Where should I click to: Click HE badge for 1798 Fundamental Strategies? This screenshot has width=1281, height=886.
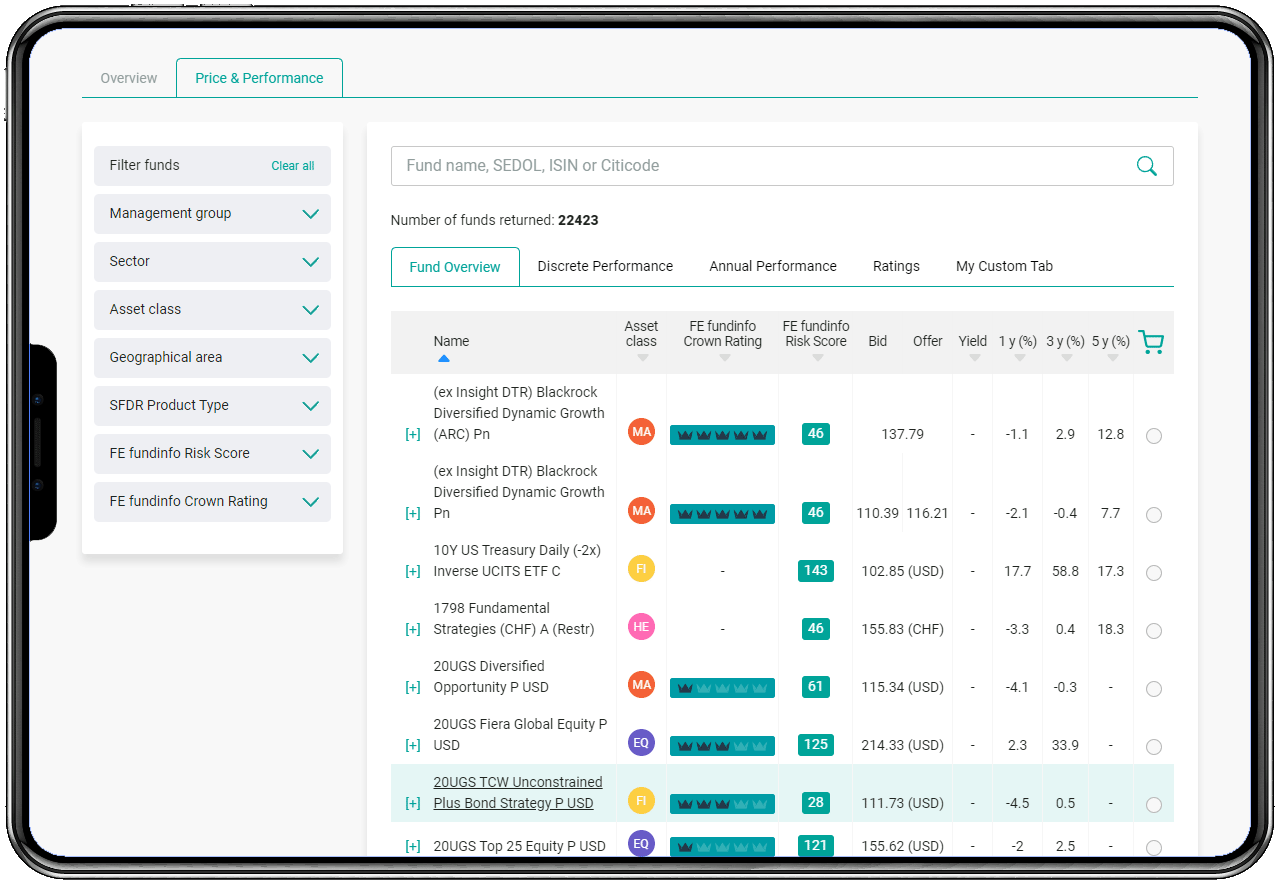[641, 627]
